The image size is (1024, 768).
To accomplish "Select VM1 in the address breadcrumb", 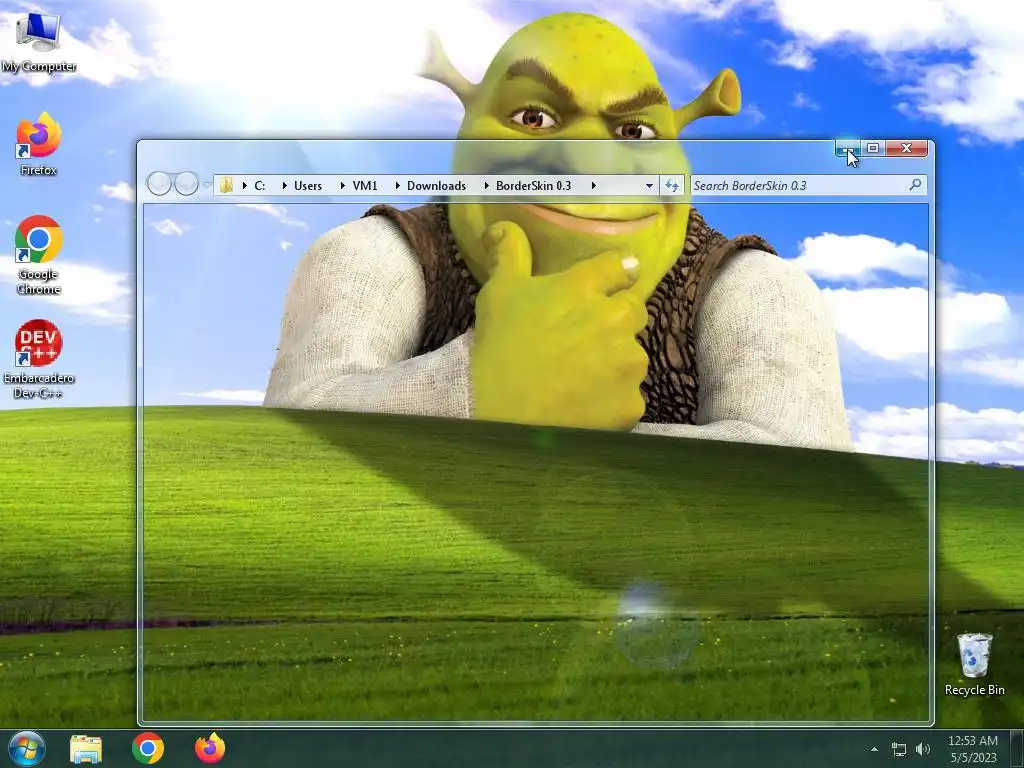I will pos(364,185).
